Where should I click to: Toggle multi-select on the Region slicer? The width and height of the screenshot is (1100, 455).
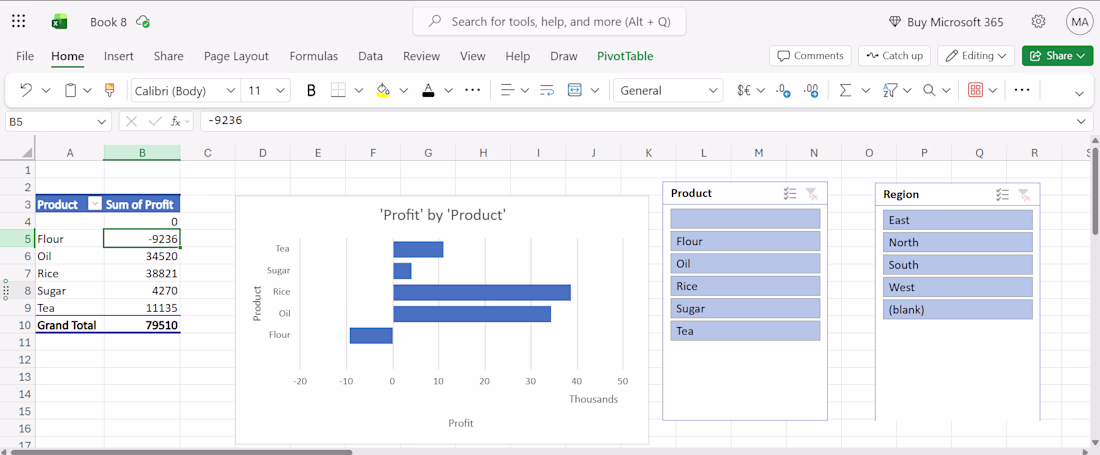1002,194
